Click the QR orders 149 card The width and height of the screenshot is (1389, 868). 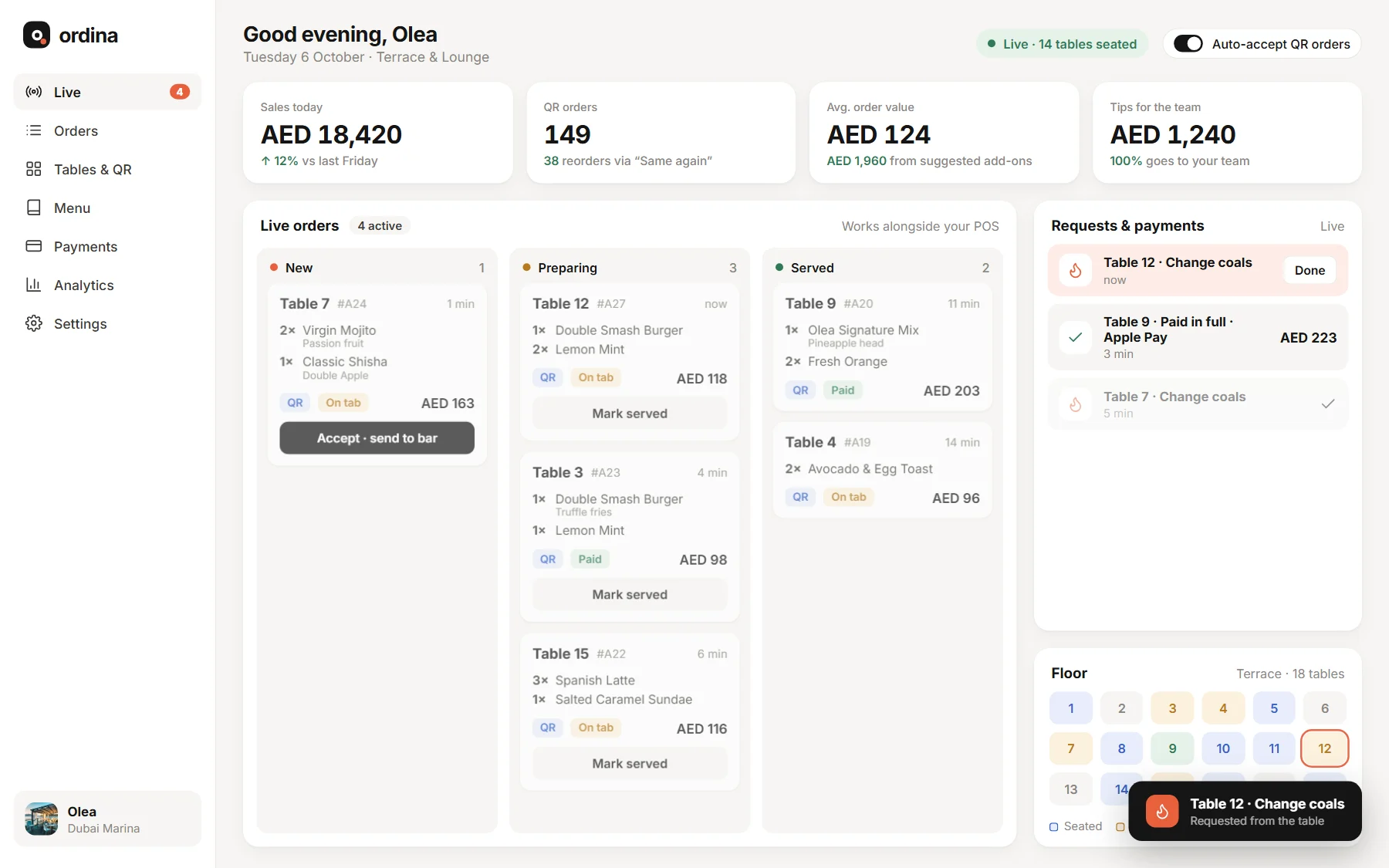(661, 133)
